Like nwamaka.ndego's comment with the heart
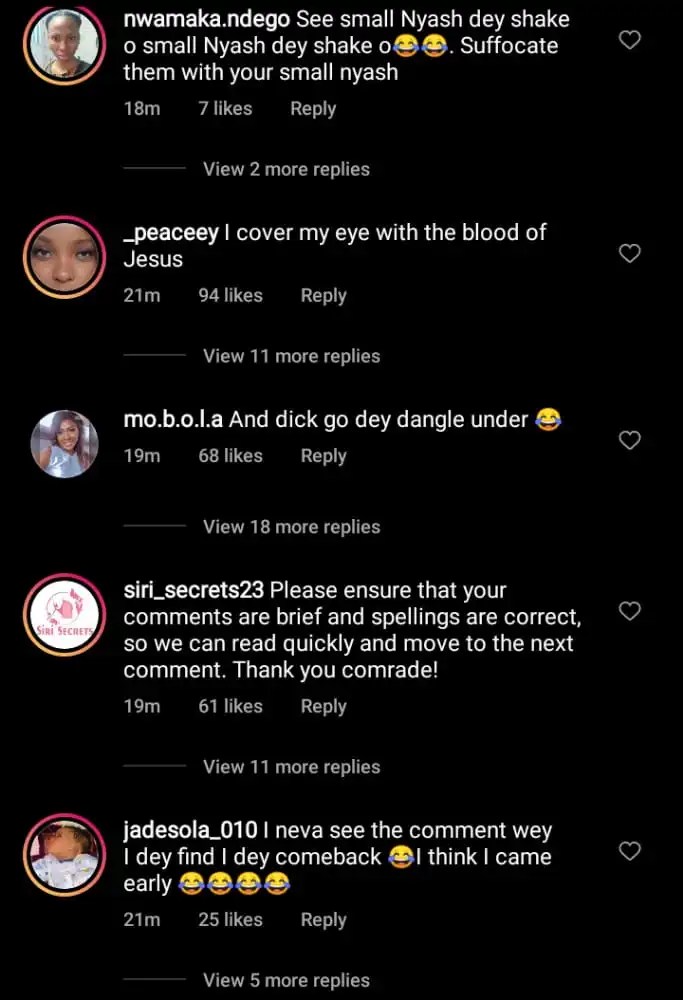This screenshot has width=683, height=1000. tap(630, 40)
